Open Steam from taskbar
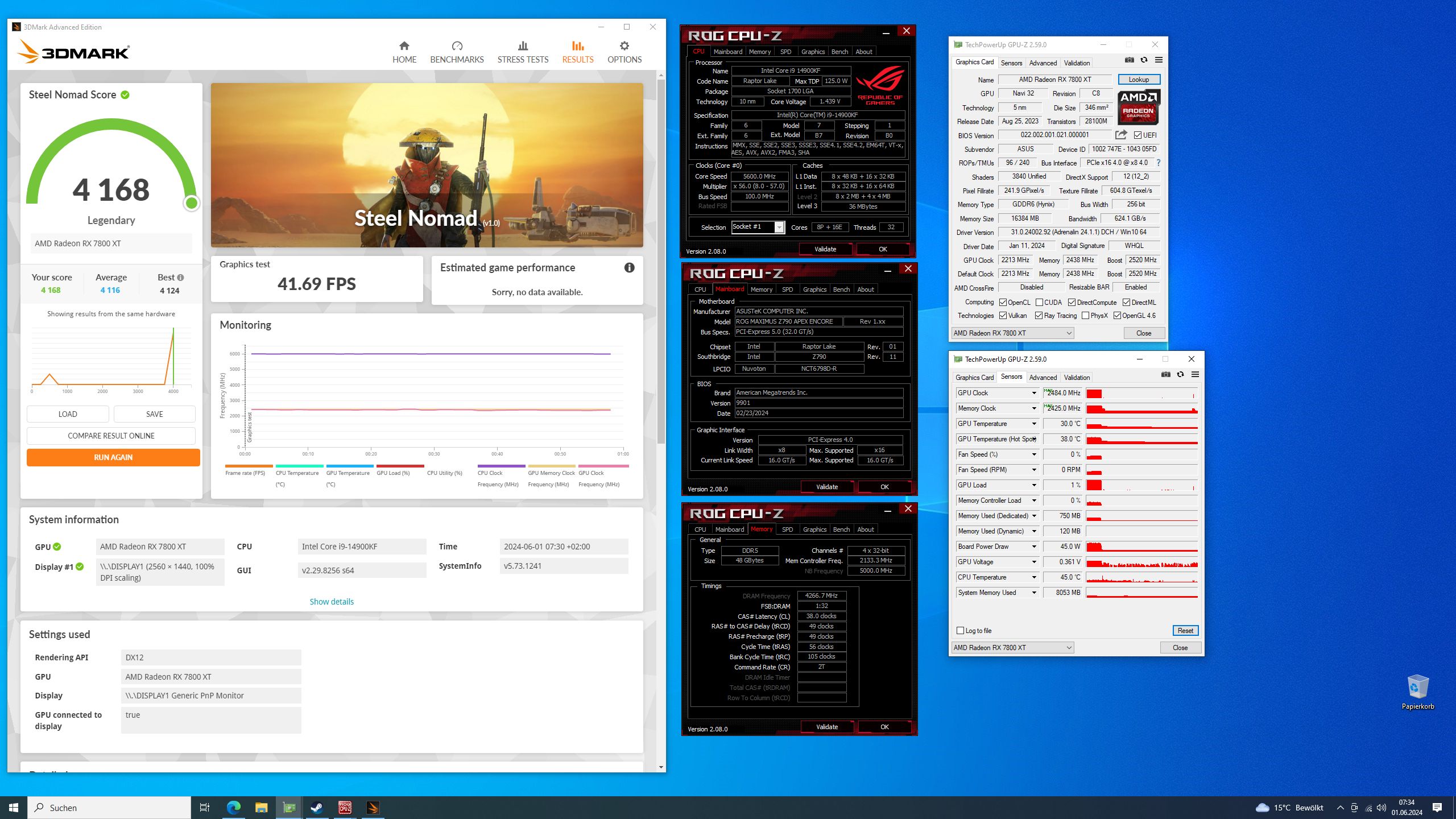 [x=317, y=808]
